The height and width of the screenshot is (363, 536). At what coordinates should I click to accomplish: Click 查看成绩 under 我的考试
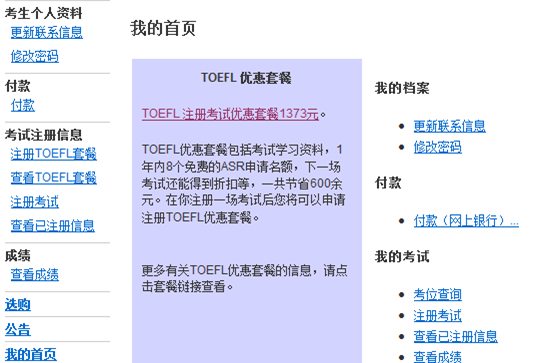[x=438, y=357]
